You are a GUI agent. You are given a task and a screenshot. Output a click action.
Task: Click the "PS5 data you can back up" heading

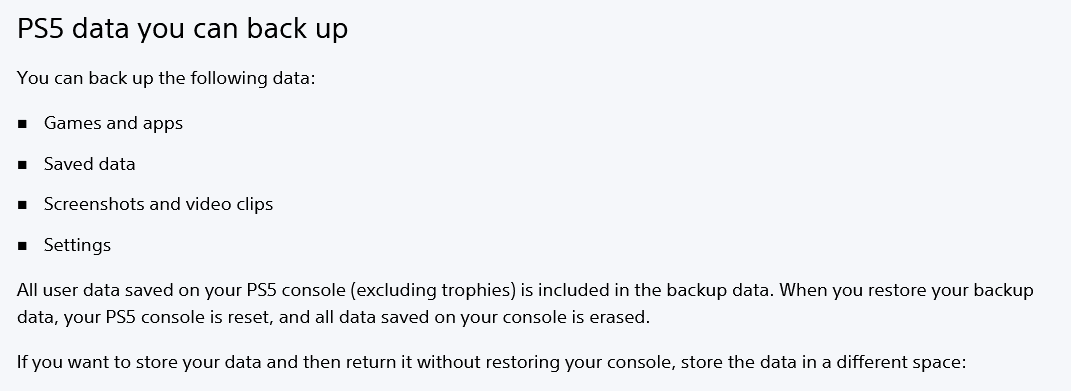tap(182, 29)
